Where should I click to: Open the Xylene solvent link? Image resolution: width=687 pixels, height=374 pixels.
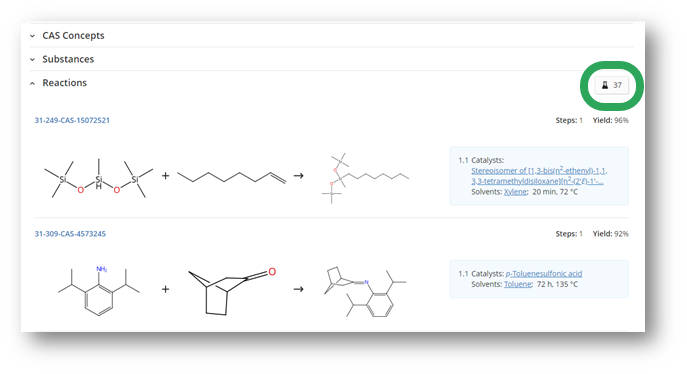pyautogui.click(x=515, y=192)
